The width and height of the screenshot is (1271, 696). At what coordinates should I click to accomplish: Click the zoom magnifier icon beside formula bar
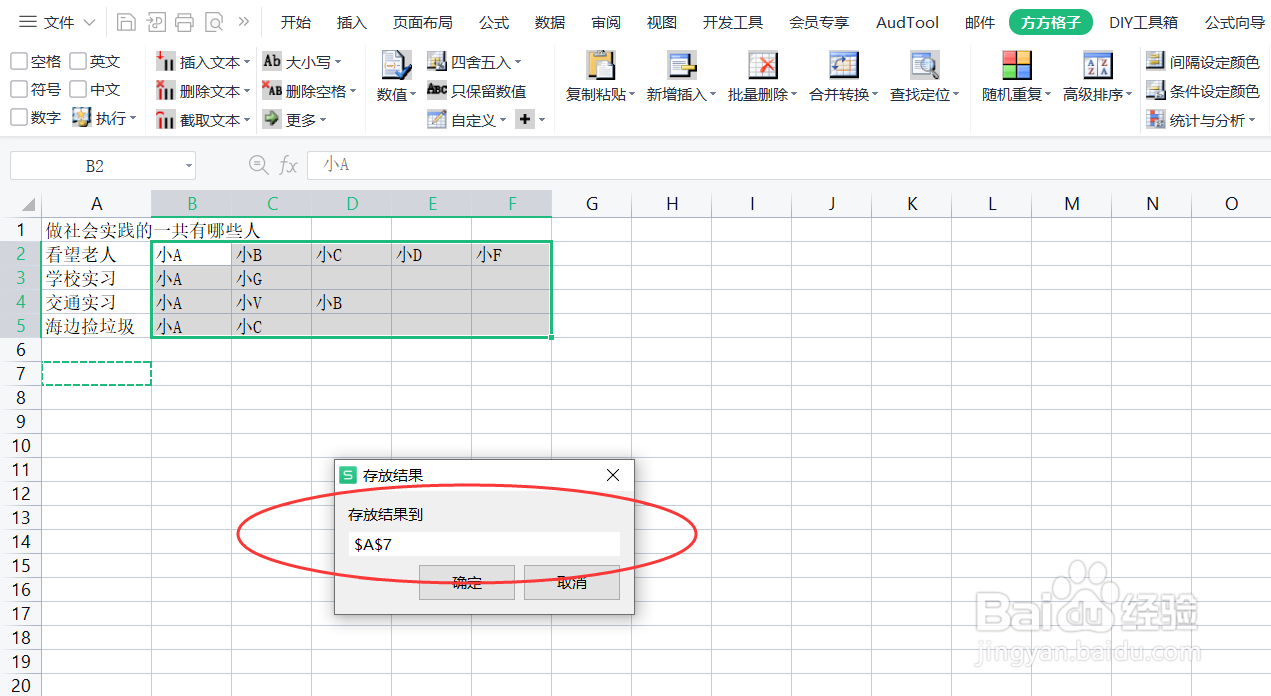(258, 165)
